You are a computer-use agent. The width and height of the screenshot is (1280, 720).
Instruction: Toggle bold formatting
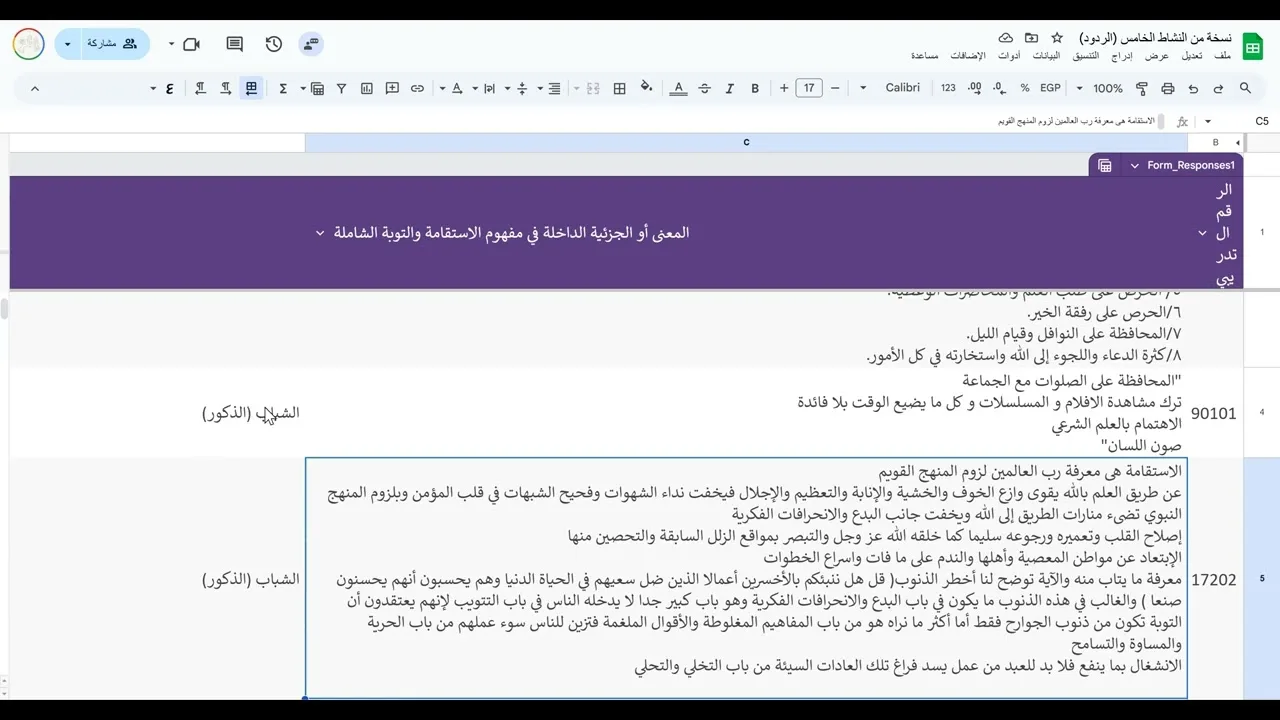[755, 88]
